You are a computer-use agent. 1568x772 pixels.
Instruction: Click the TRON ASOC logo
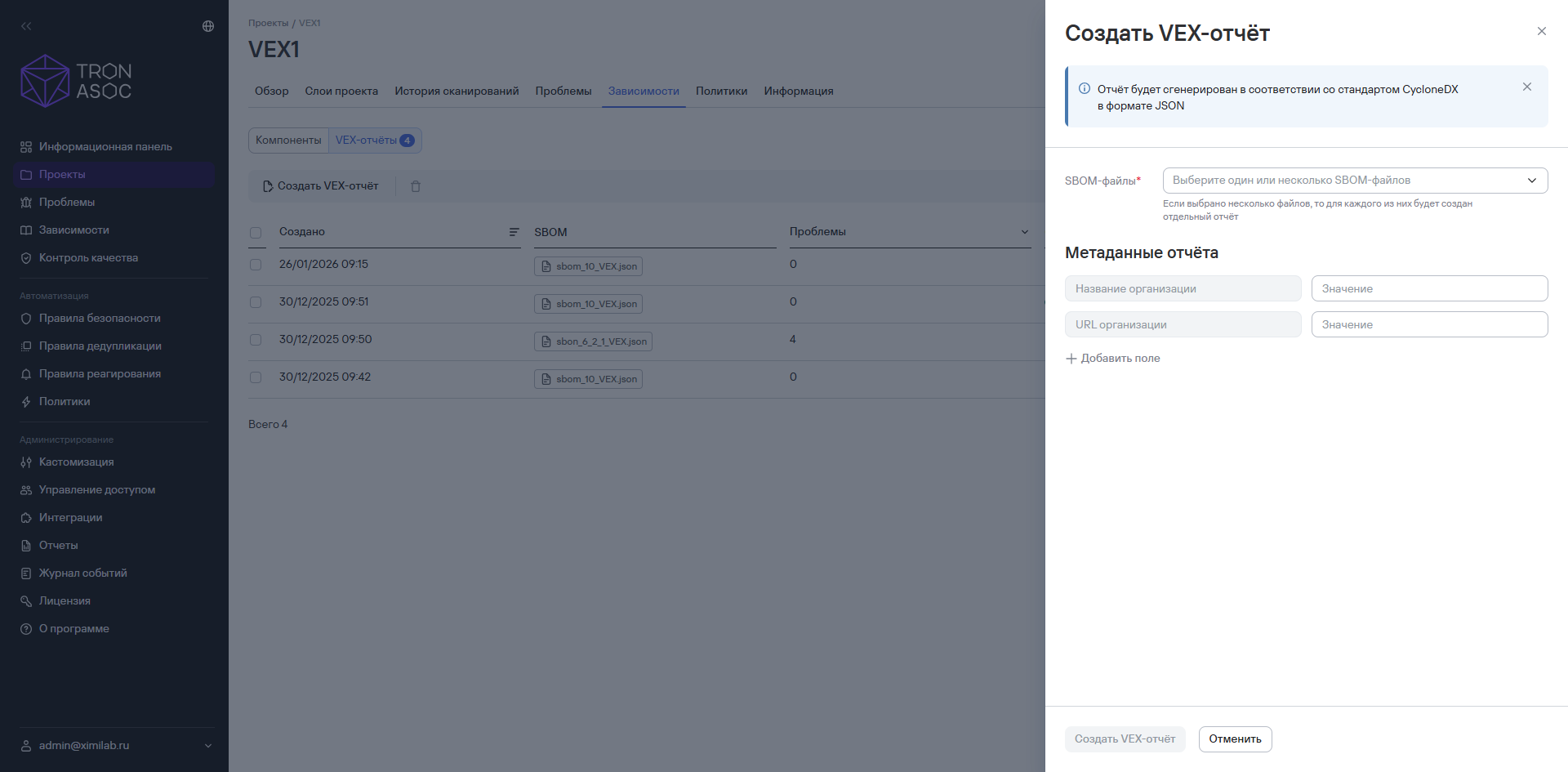coord(76,81)
